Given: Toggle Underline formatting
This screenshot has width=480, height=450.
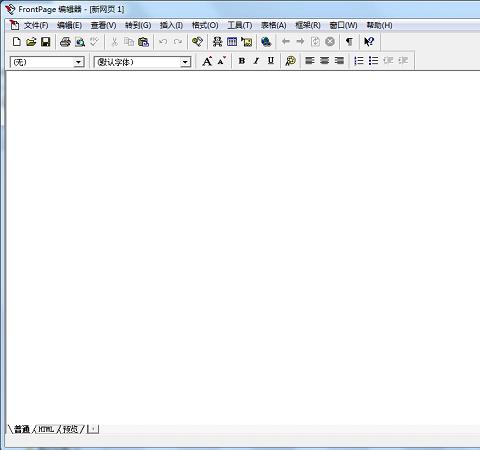Looking at the screenshot, I should (x=271, y=61).
